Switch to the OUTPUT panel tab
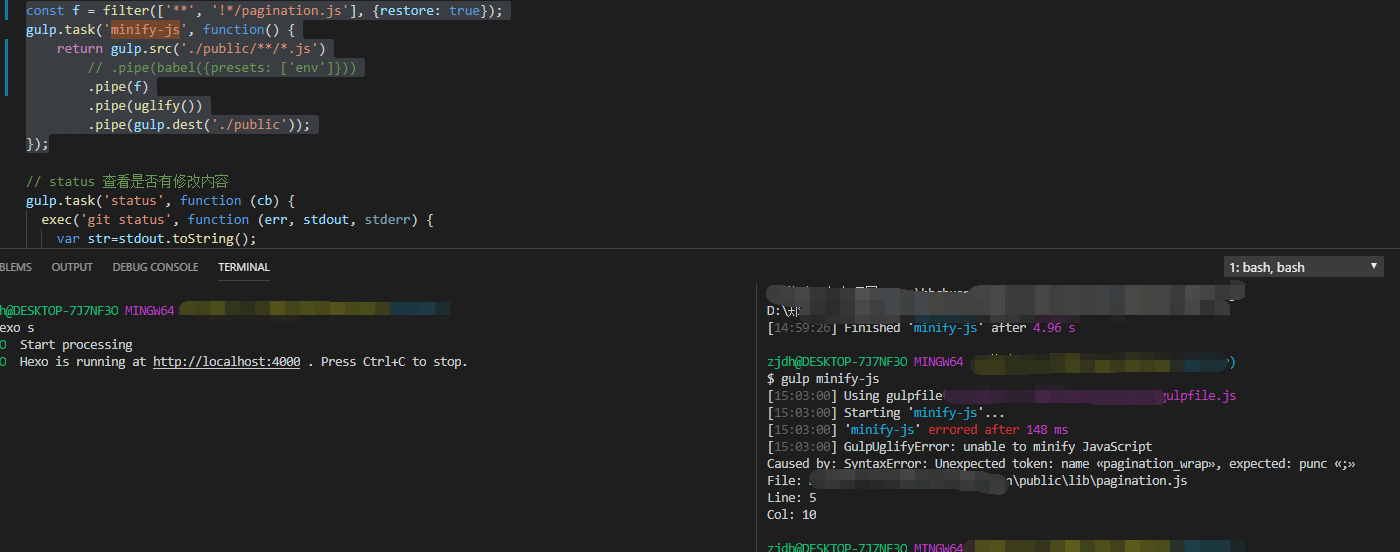This screenshot has height=552, width=1400. [72, 267]
